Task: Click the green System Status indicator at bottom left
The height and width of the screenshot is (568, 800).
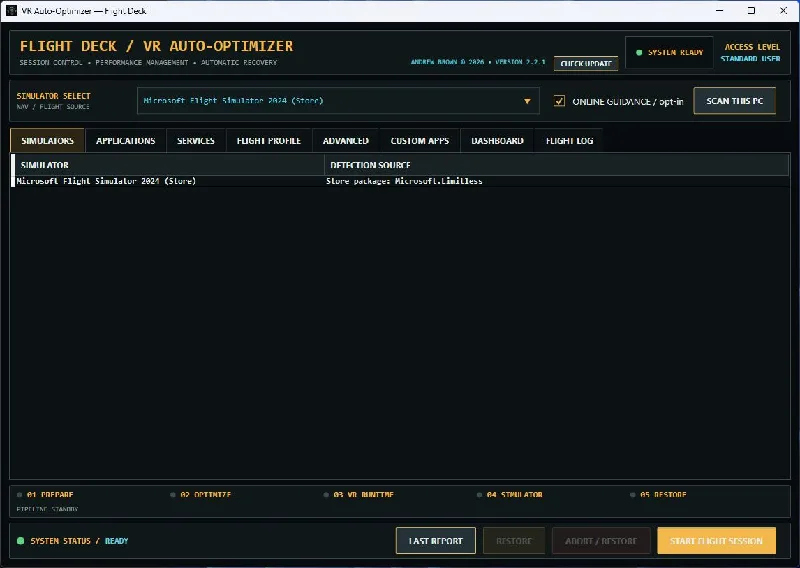Action: [20, 540]
